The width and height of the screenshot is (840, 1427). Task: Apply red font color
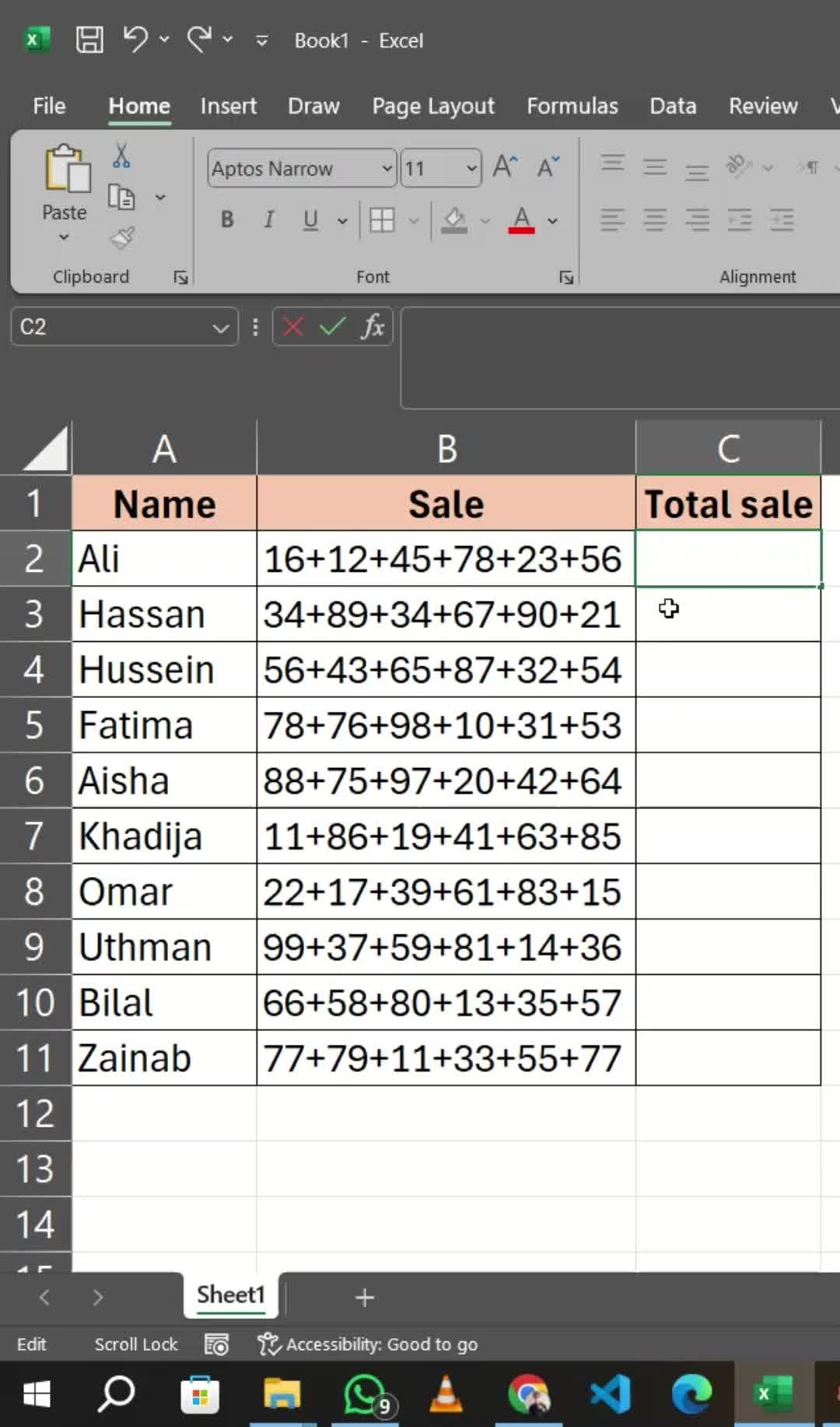pos(522,220)
